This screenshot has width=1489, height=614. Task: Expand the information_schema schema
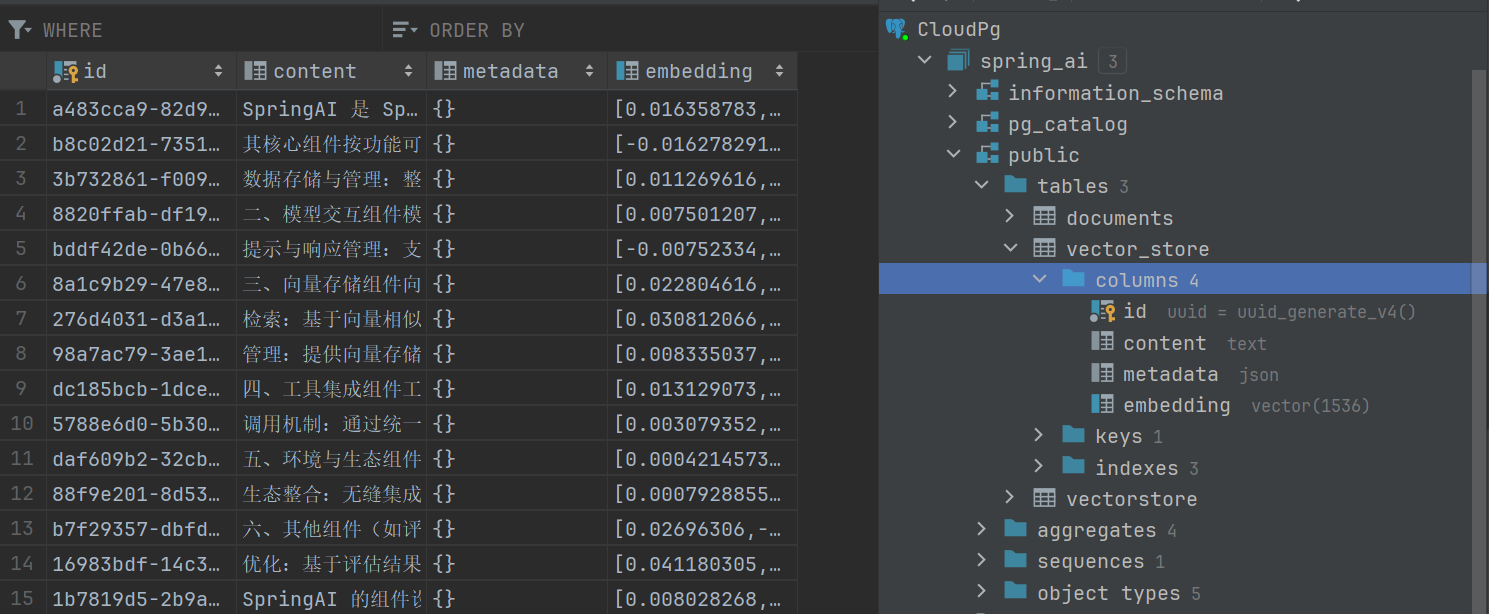(954, 92)
